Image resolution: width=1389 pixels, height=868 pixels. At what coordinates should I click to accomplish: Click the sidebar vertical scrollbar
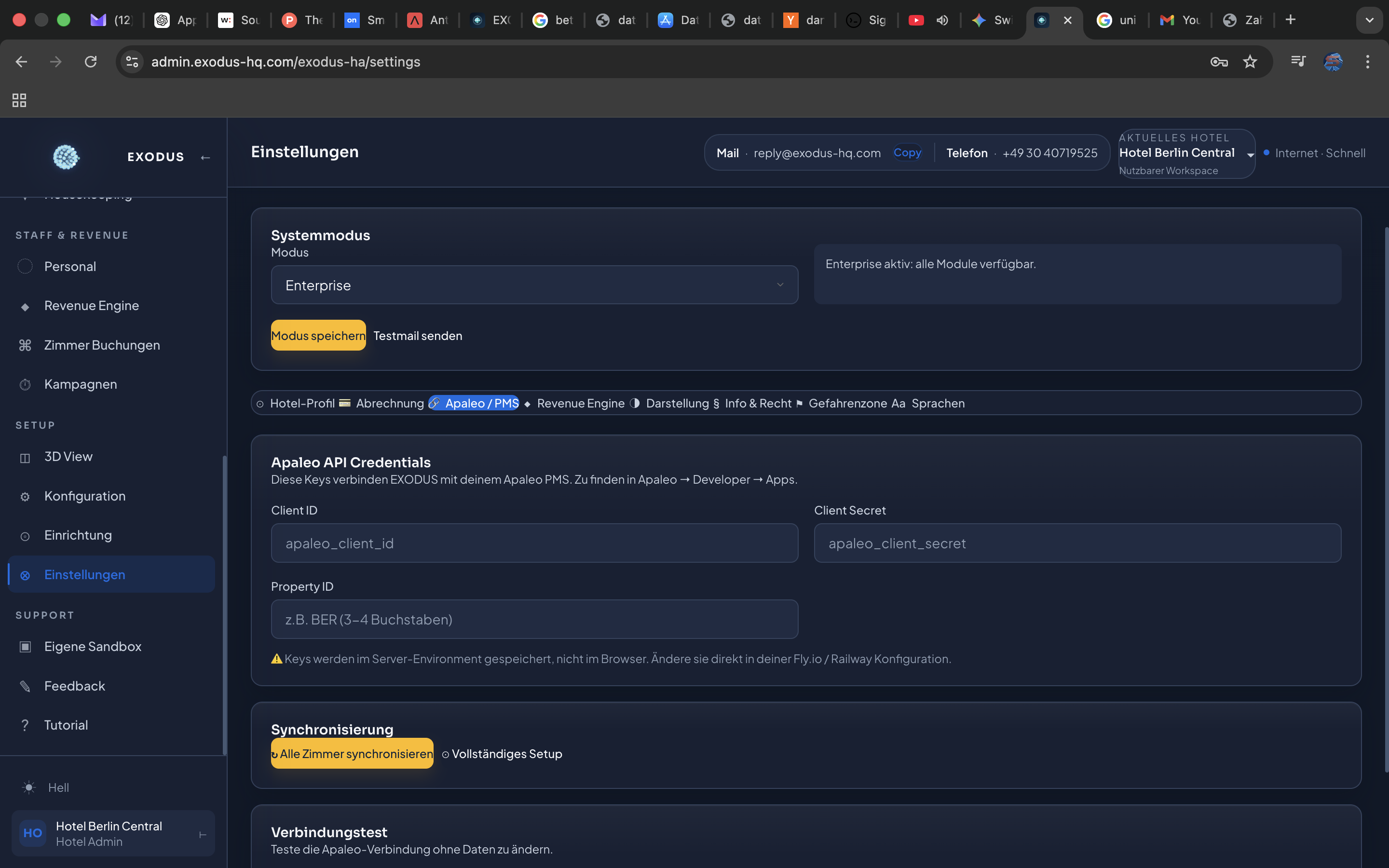[x=224, y=605]
